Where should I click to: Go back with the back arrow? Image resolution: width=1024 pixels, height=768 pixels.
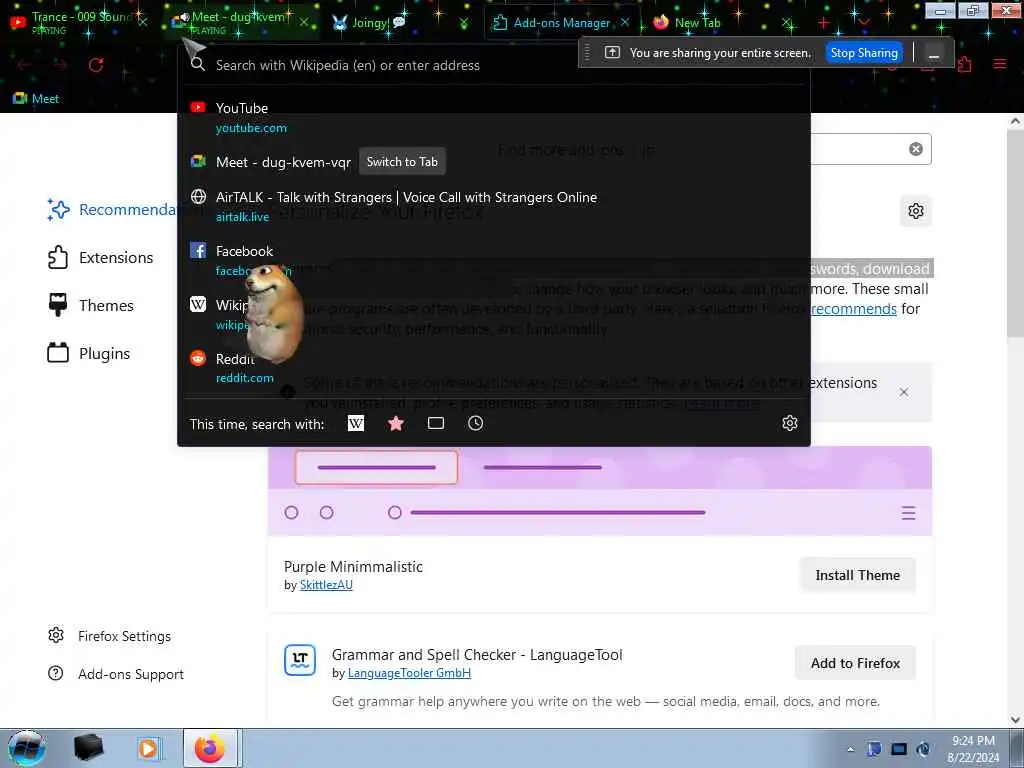click(24, 65)
